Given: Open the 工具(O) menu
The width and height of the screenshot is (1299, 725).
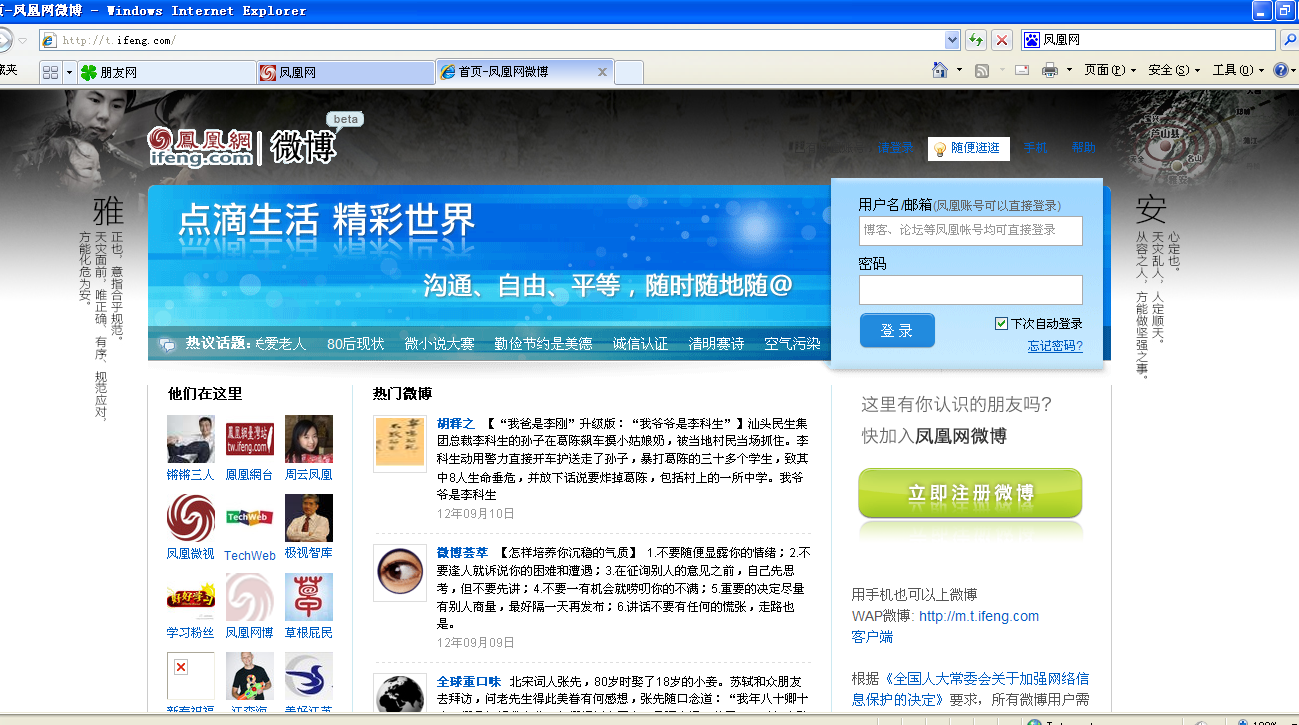Looking at the screenshot, I should point(1238,70).
